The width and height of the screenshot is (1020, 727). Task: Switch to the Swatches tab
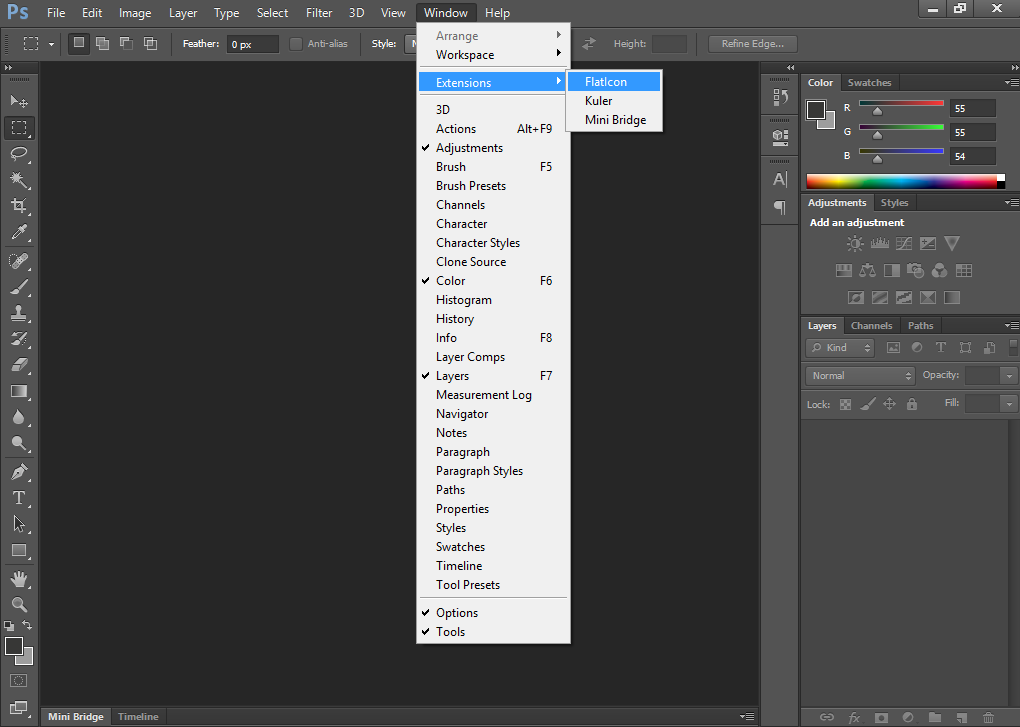coord(869,83)
